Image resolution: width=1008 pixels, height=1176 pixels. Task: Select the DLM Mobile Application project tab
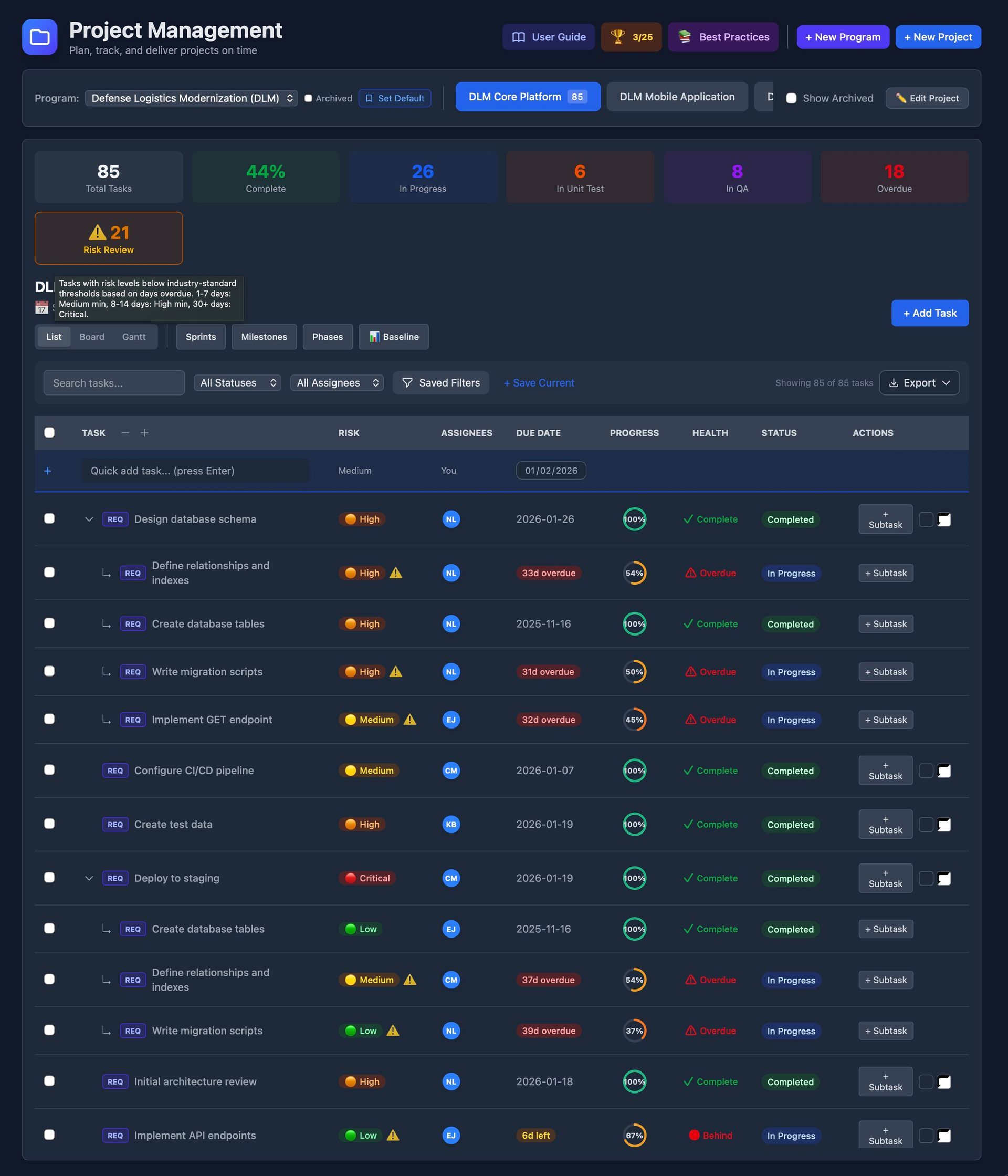677,97
